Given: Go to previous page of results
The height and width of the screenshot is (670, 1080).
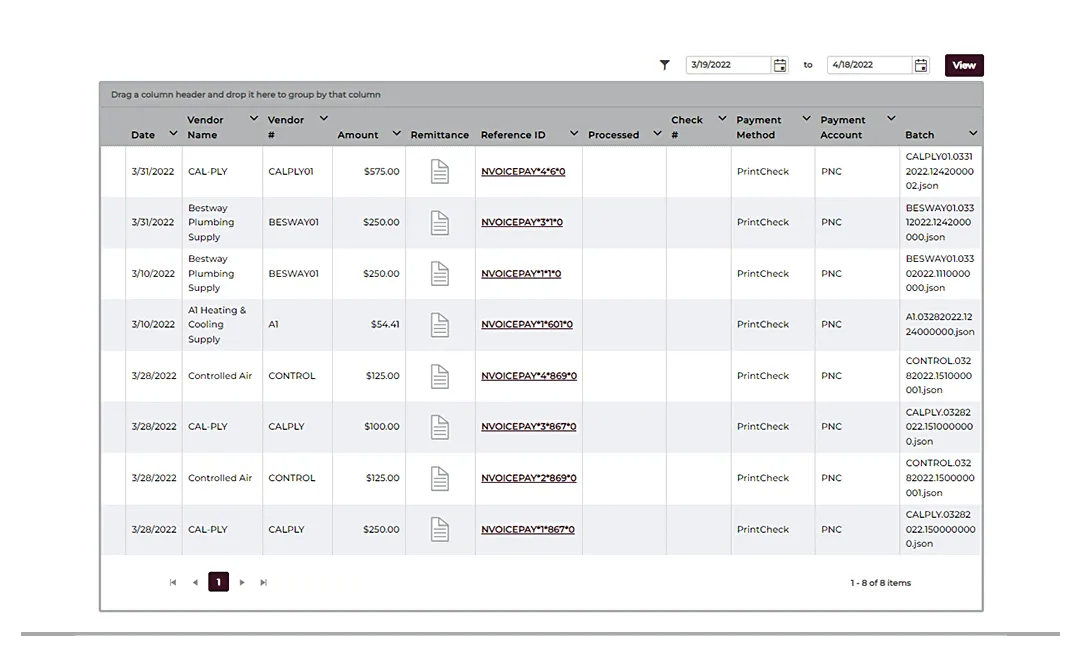Looking at the screenshot, I should (x=196, y=583).
